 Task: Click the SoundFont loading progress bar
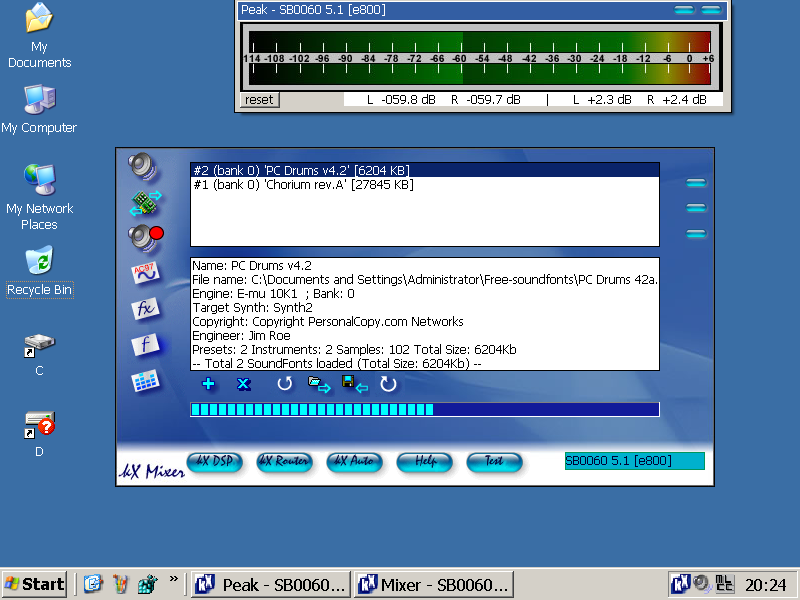click(425, 409)
